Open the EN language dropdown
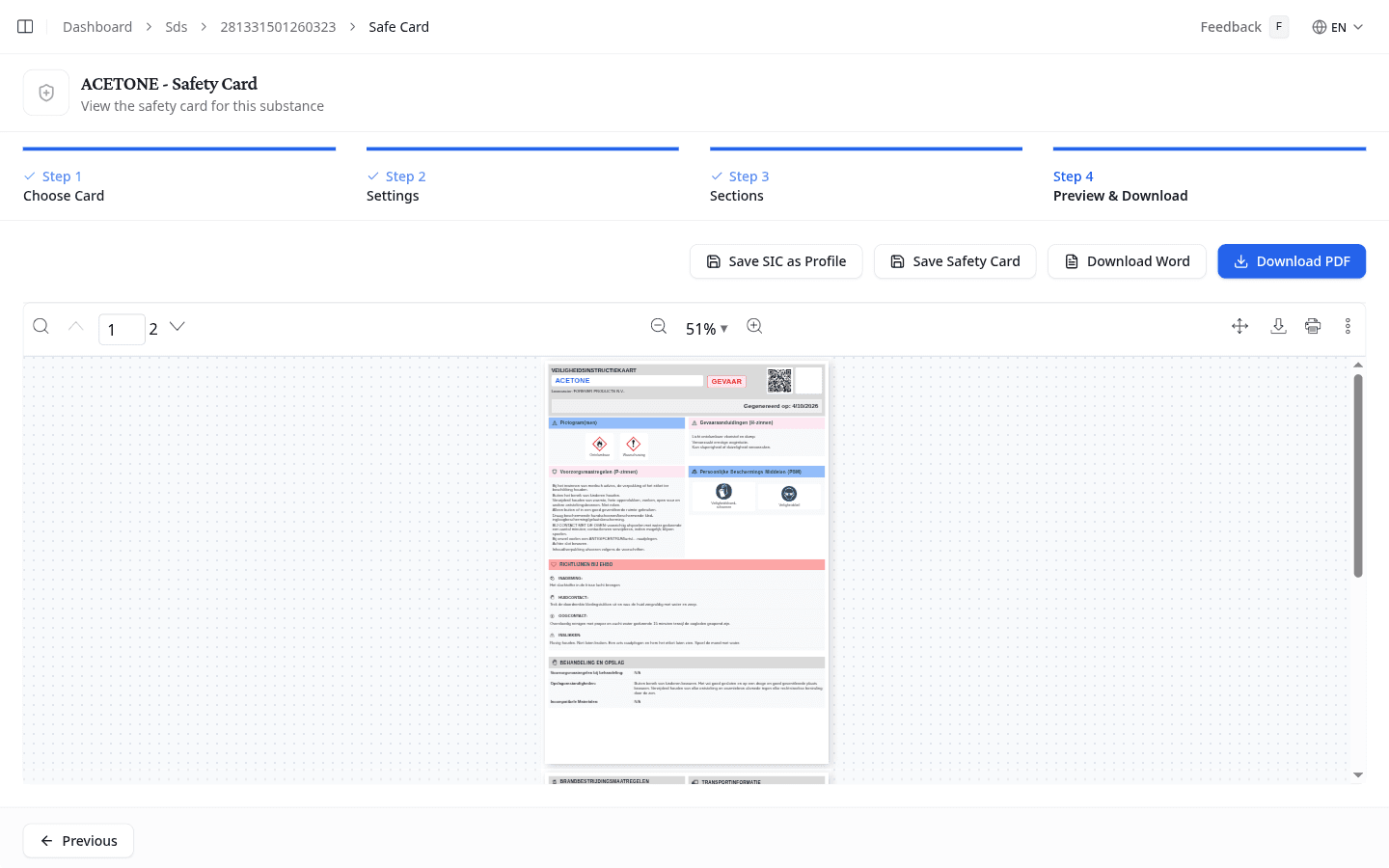Screen dimensions: 1389x868 [x=1340, y=26]
